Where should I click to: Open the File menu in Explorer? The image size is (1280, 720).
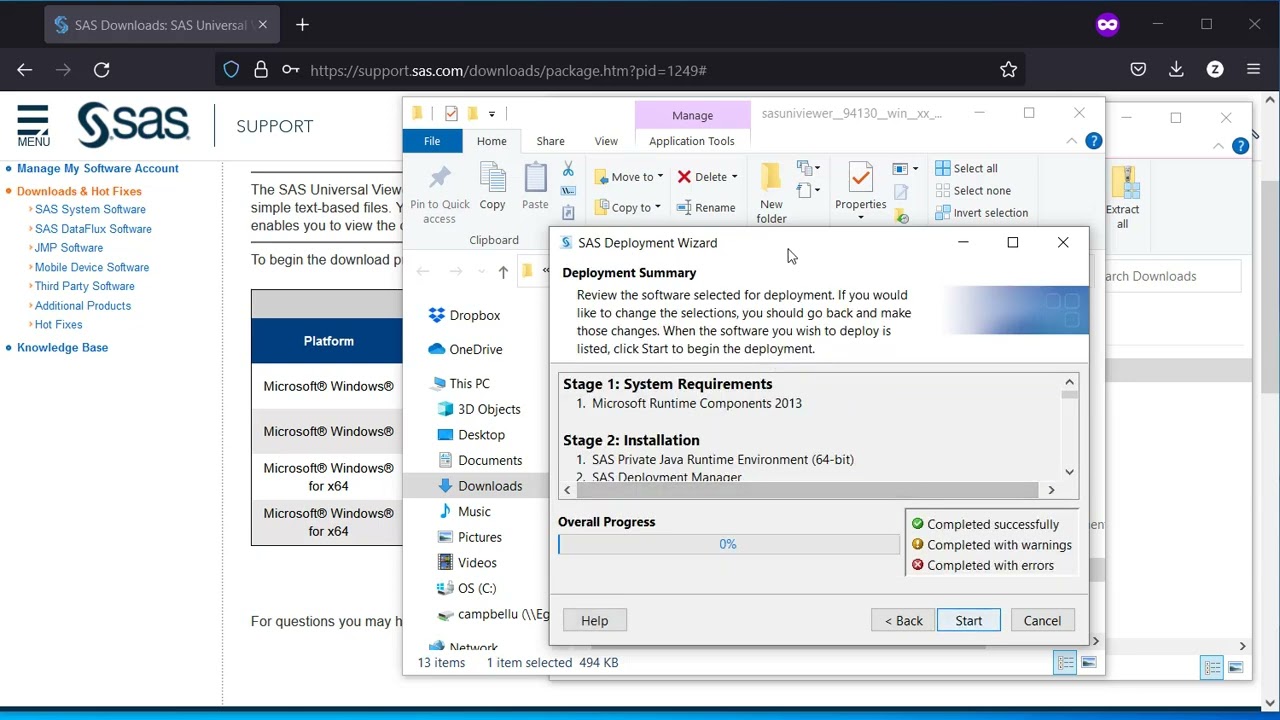[432, 141]
